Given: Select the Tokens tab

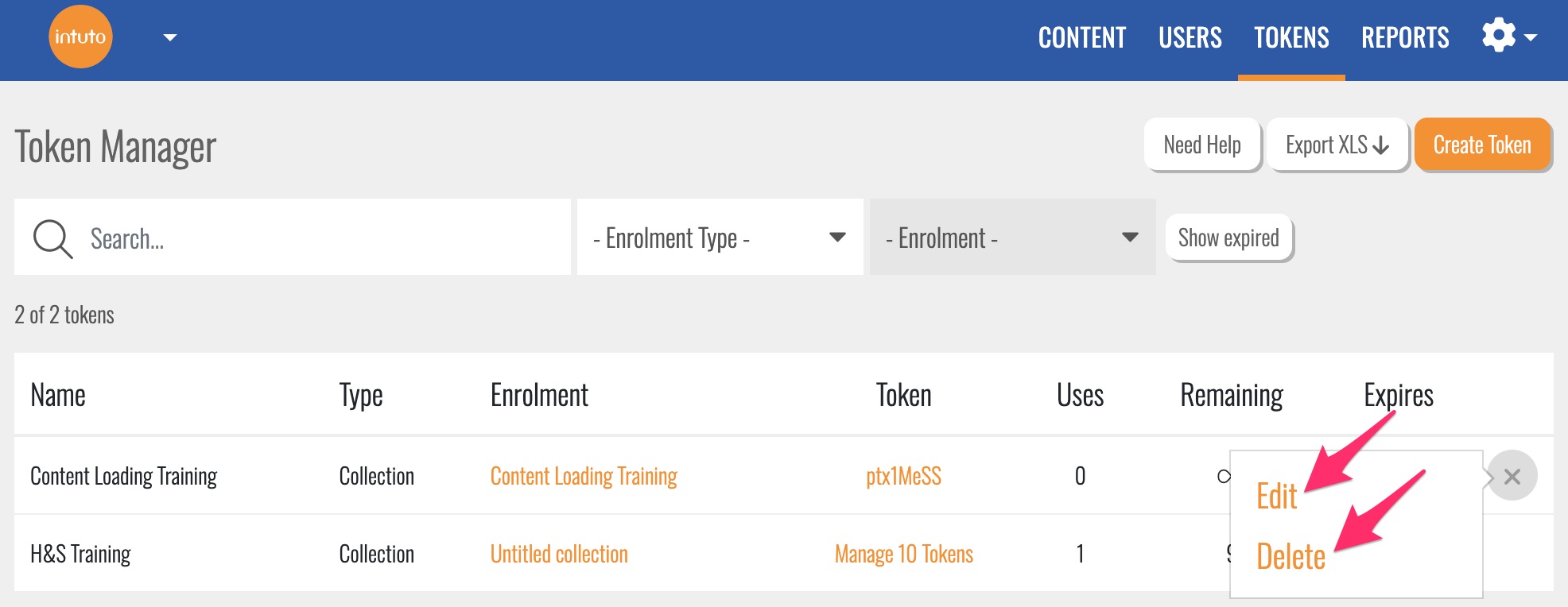Looking at the screenshot, I should pos(1291,37).
